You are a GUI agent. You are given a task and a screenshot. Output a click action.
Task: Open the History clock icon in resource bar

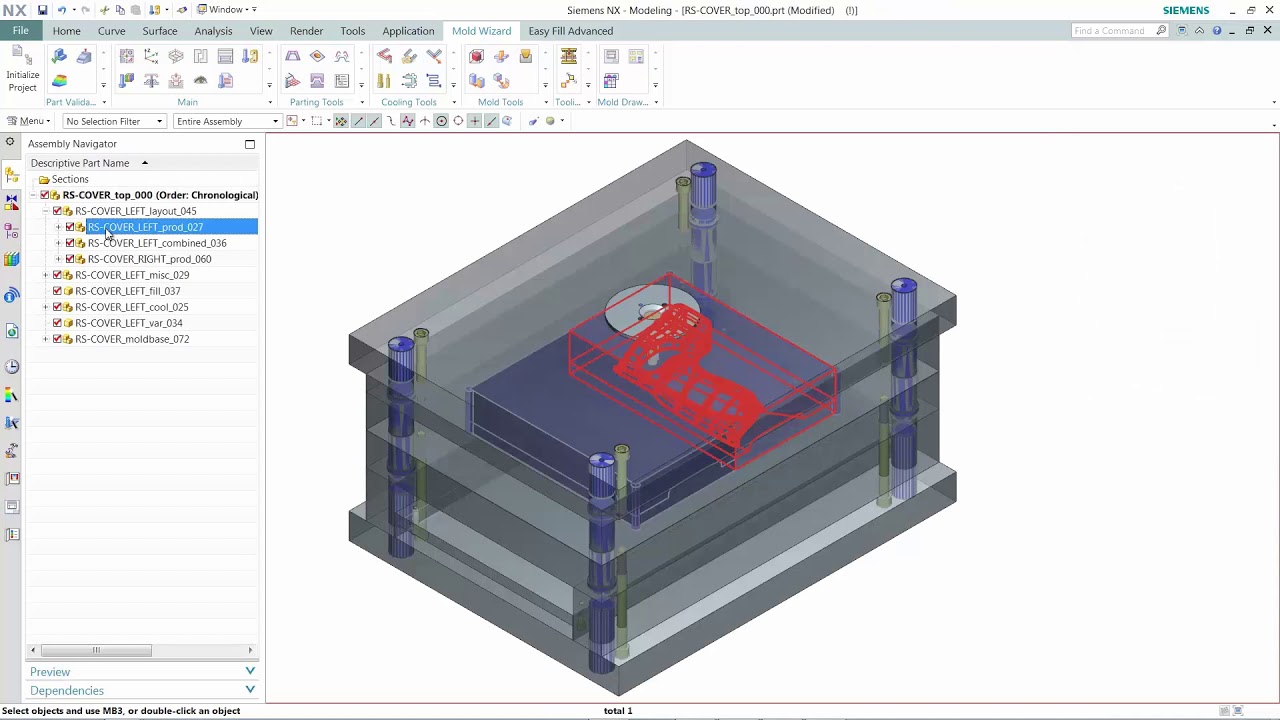[12, 366]
